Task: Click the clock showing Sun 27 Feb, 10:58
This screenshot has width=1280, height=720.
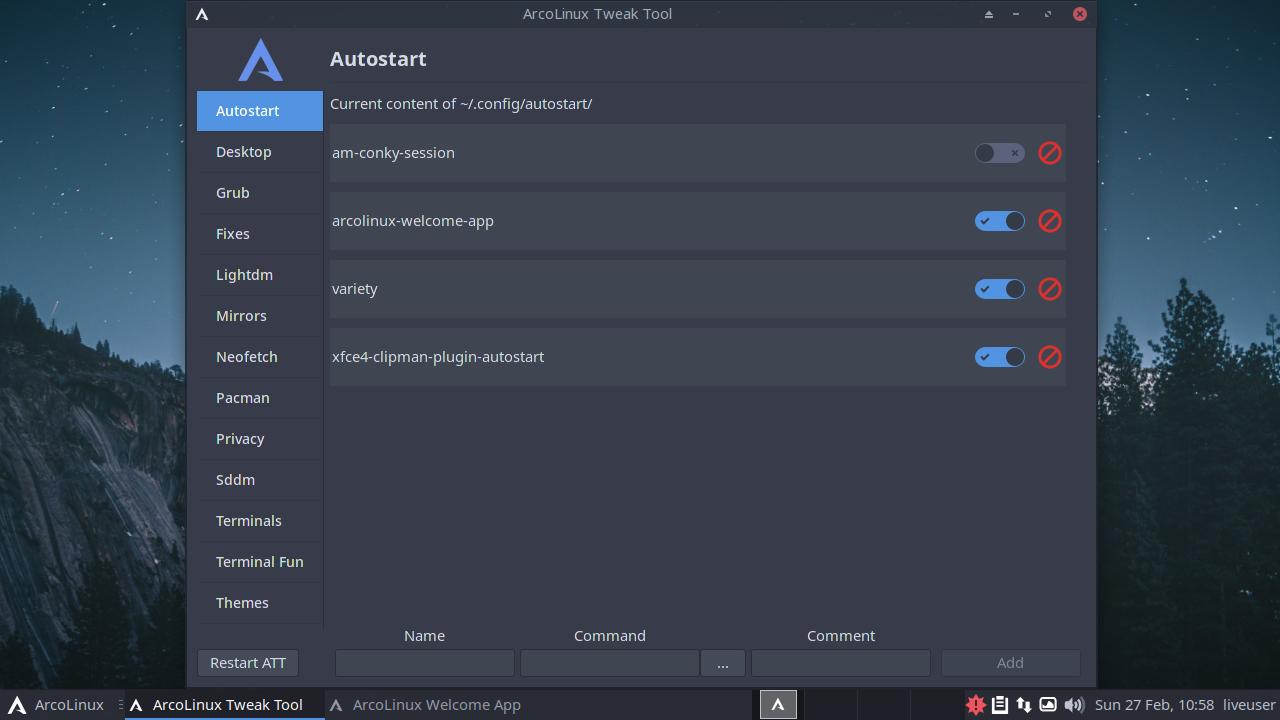Action: click(1154, 705)
